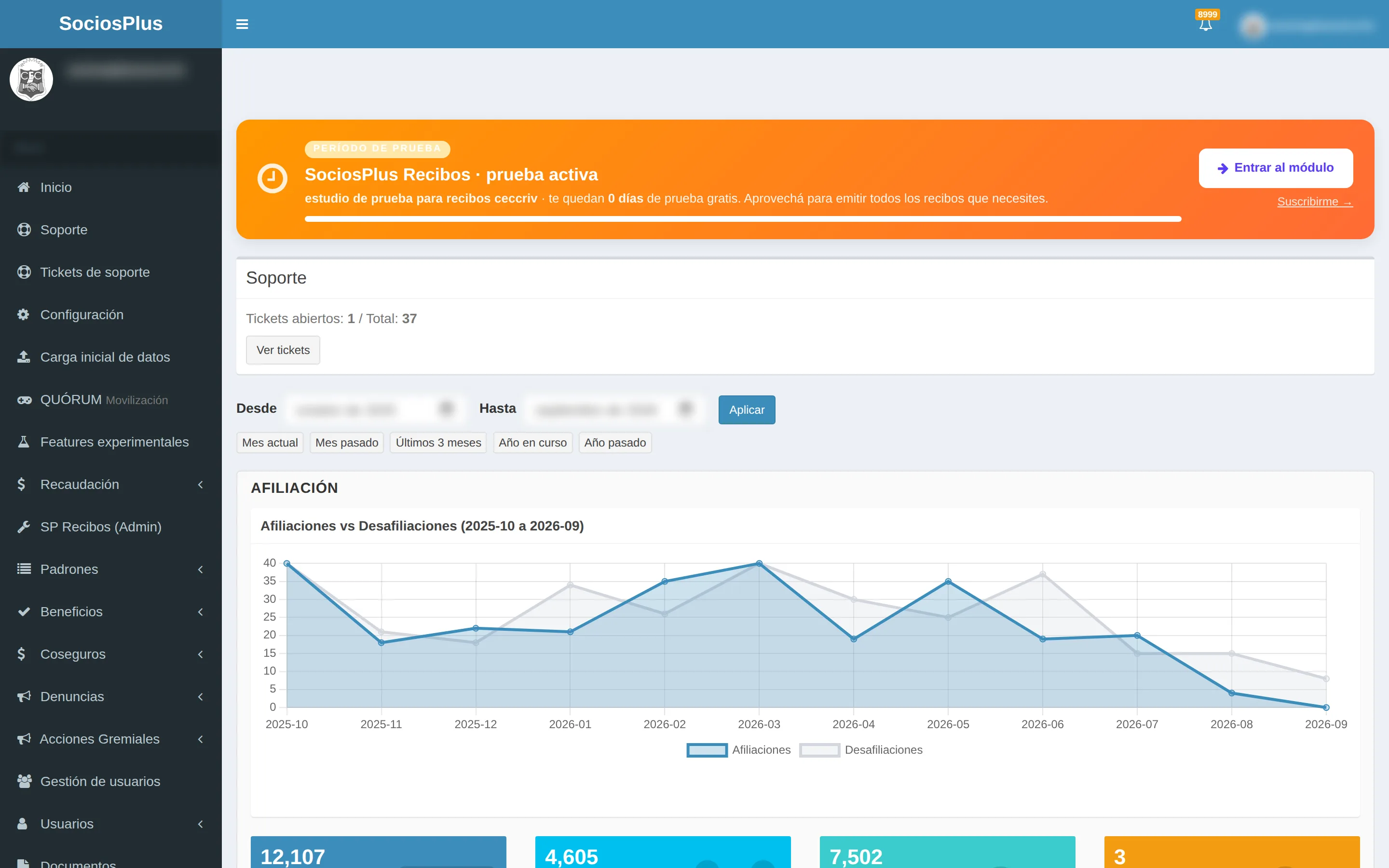
Task: Click the dollar icon beside Recaudación
Action: click(x=21, y=485)
